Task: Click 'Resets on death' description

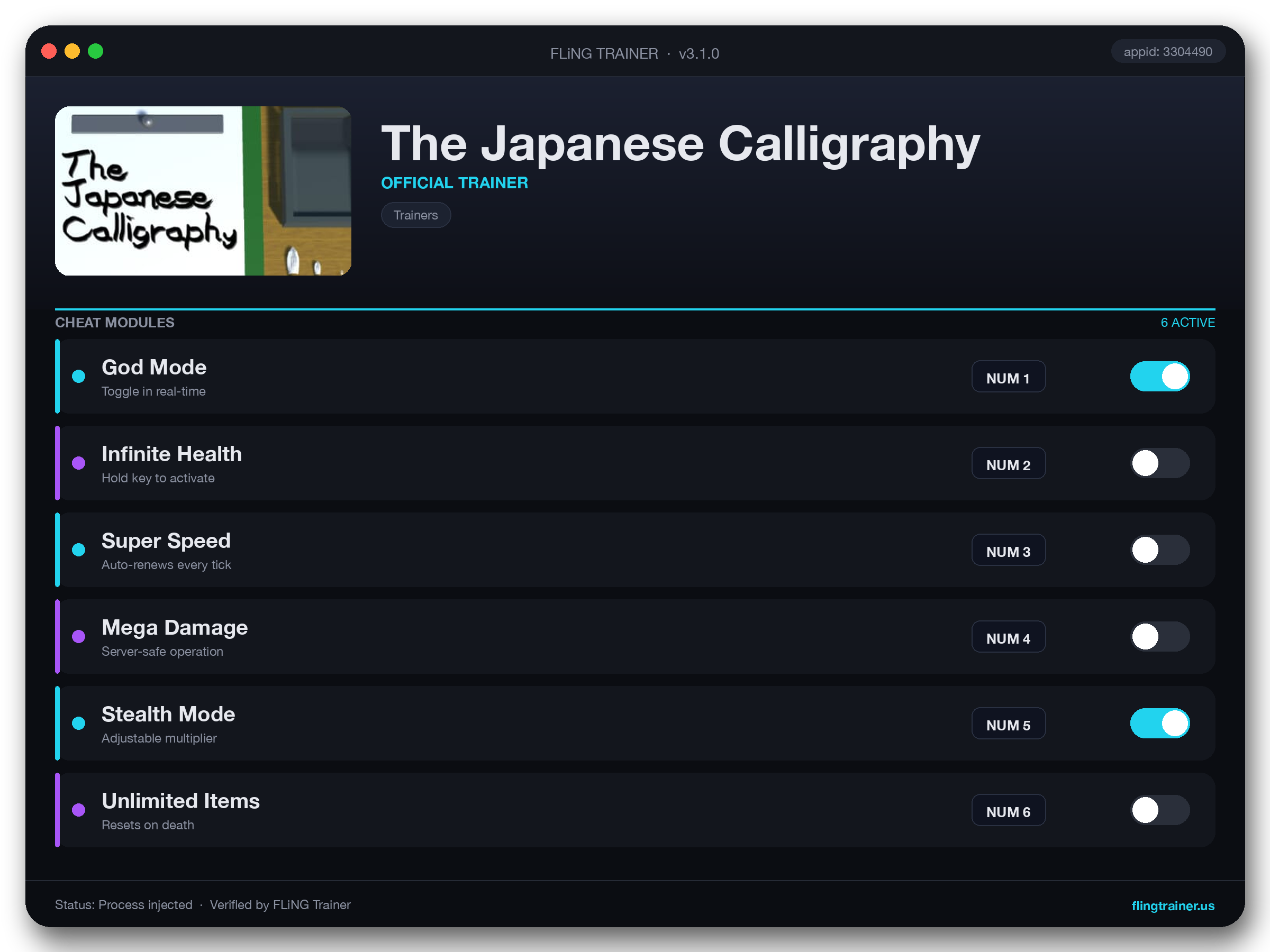Action: pos(148,825)
